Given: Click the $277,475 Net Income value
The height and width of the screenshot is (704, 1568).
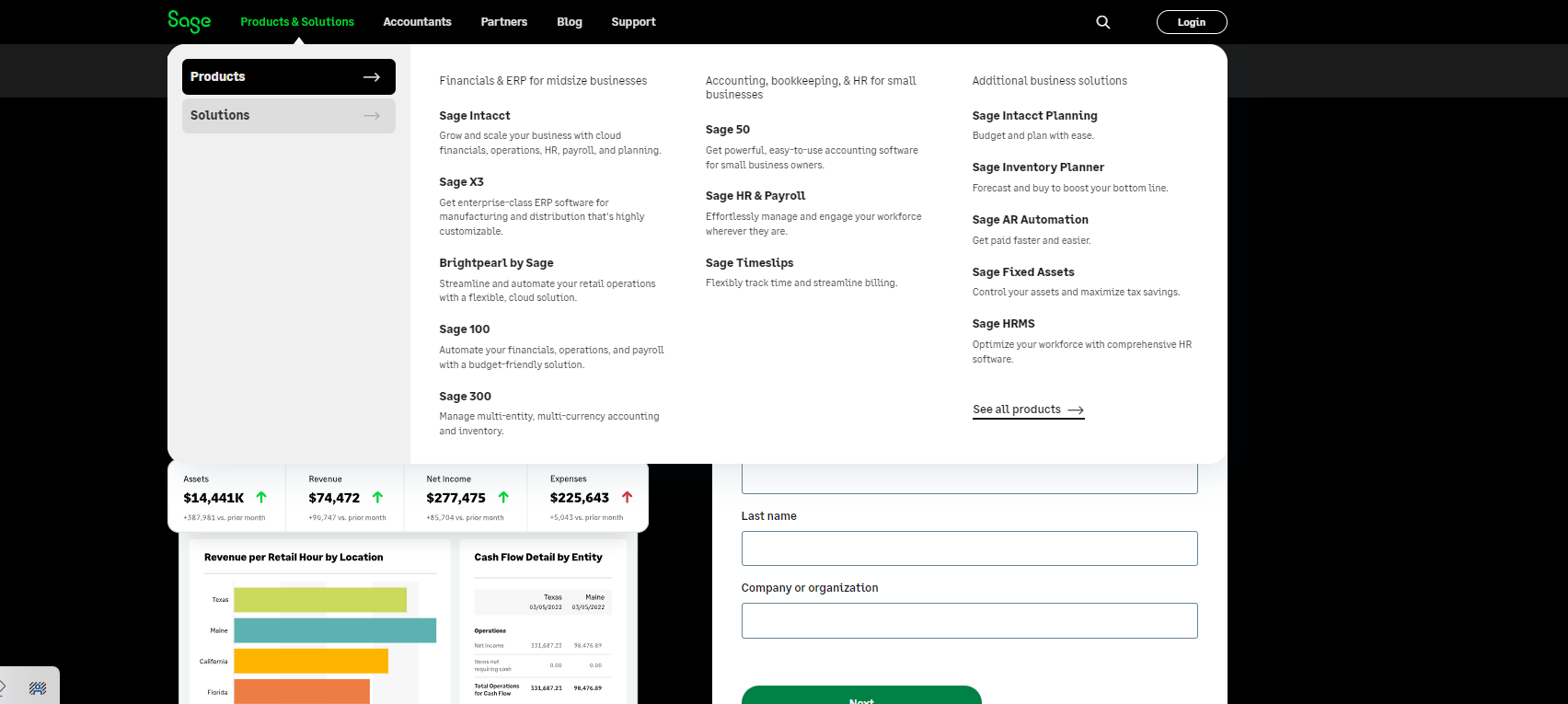Looking at the screenshot, I should 455,498.
